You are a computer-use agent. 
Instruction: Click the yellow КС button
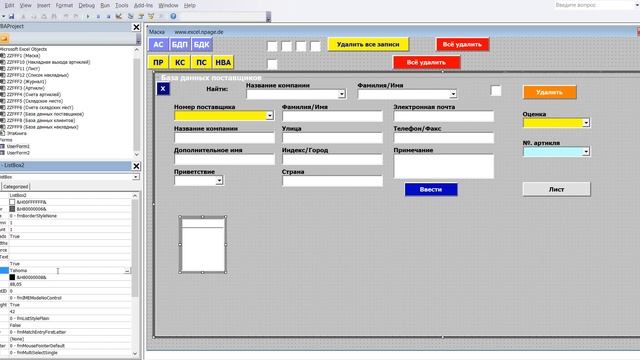(180, 62)
